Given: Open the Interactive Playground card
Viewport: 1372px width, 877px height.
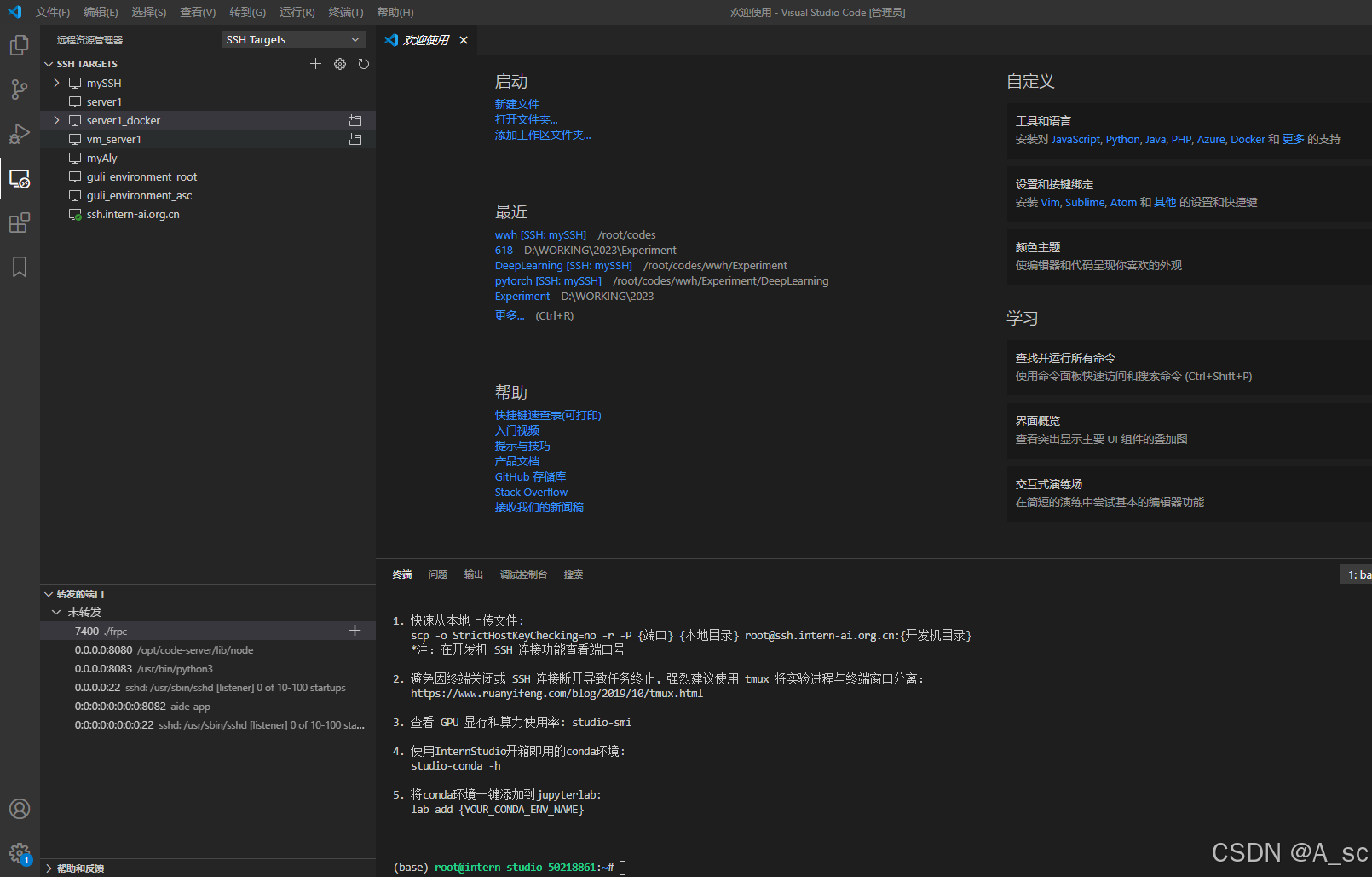Looking at the screenshot, I should (x=1190, y=493).
